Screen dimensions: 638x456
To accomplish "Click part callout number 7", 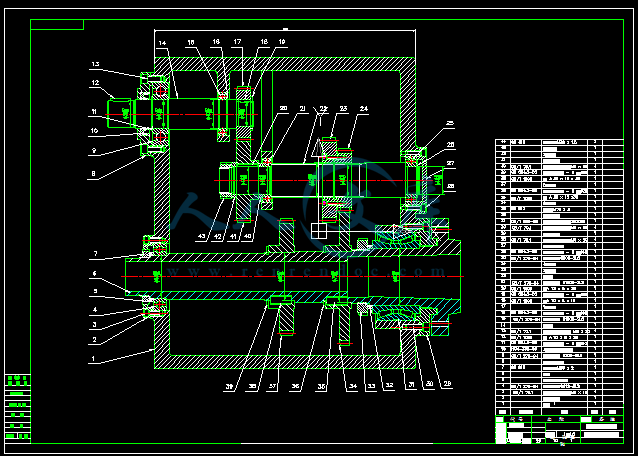I will (95, 253).
